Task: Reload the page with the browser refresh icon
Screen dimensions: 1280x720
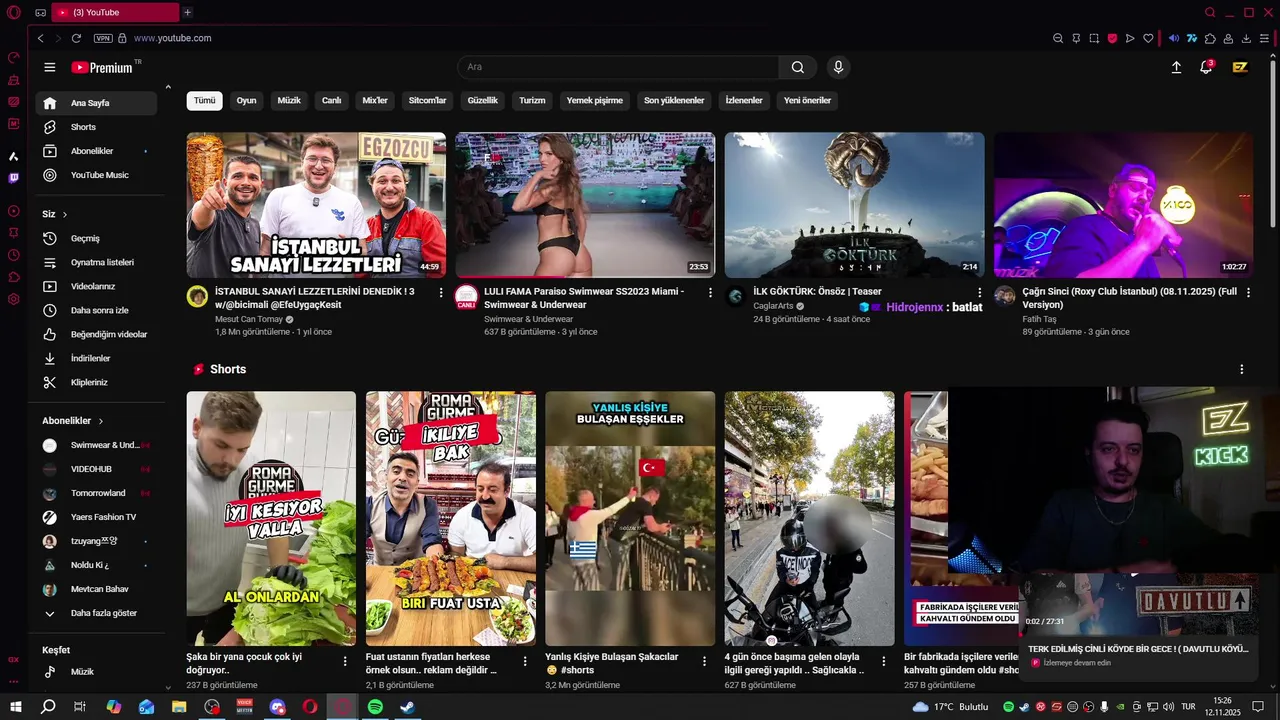Action: [x=76, y=38]
